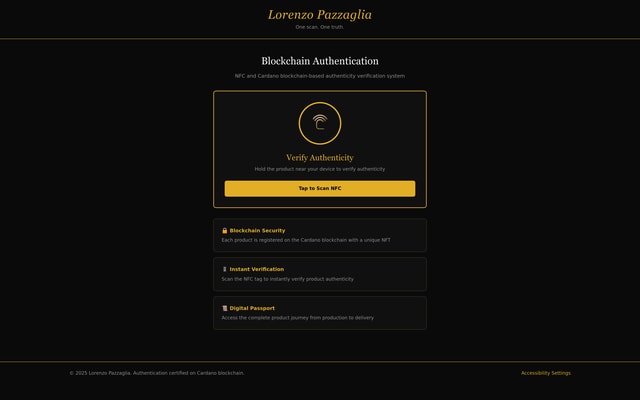Click the scroll icon beside Digital Passport
640x400 pixels.
point(225,308)
